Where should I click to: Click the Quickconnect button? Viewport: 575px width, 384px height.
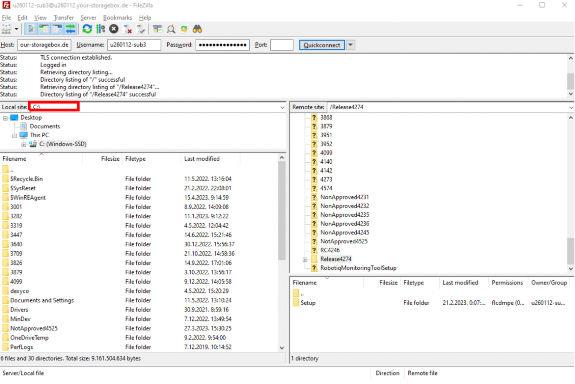tap(322, 45)
